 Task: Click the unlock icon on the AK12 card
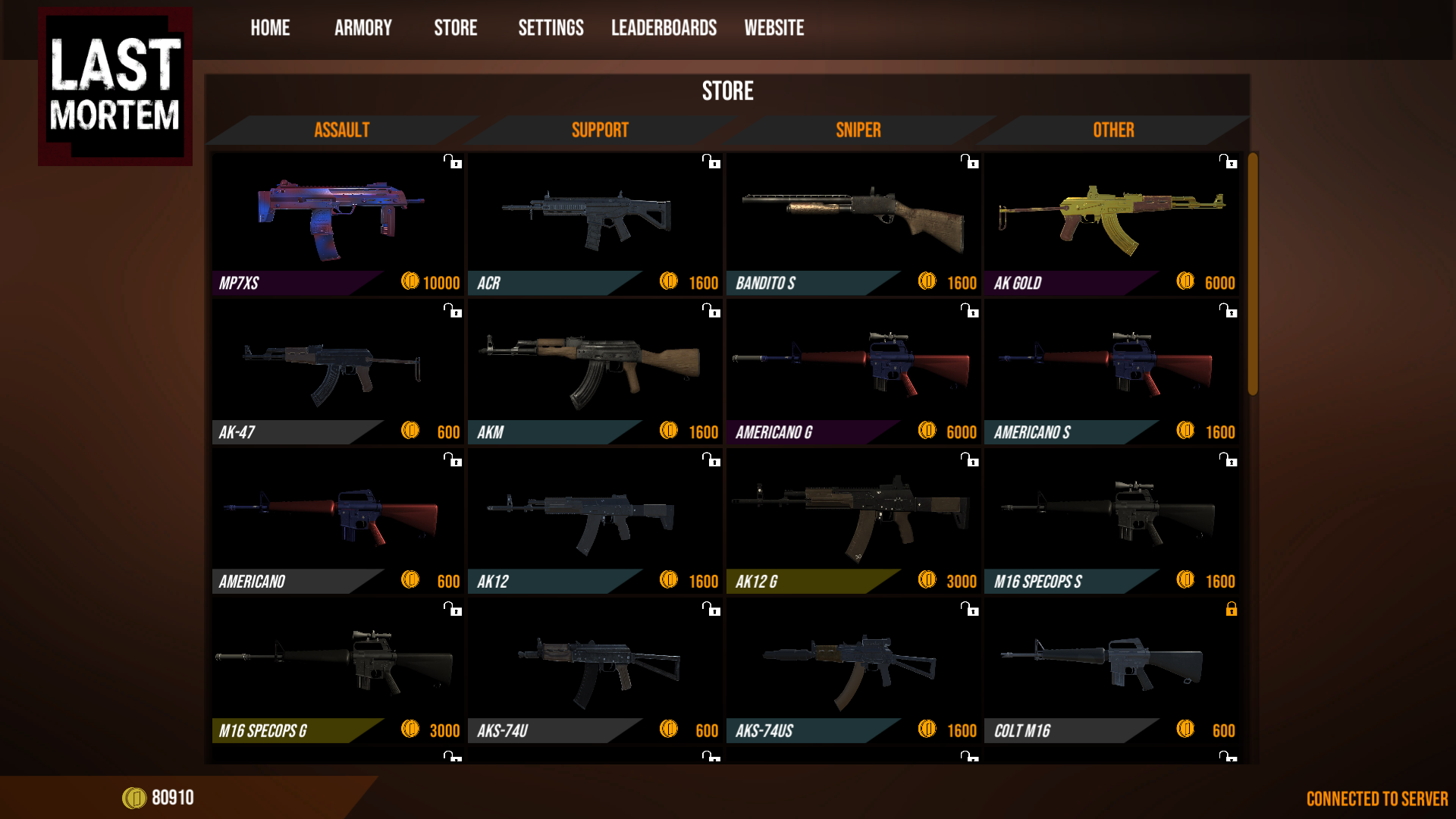[711, 460]
